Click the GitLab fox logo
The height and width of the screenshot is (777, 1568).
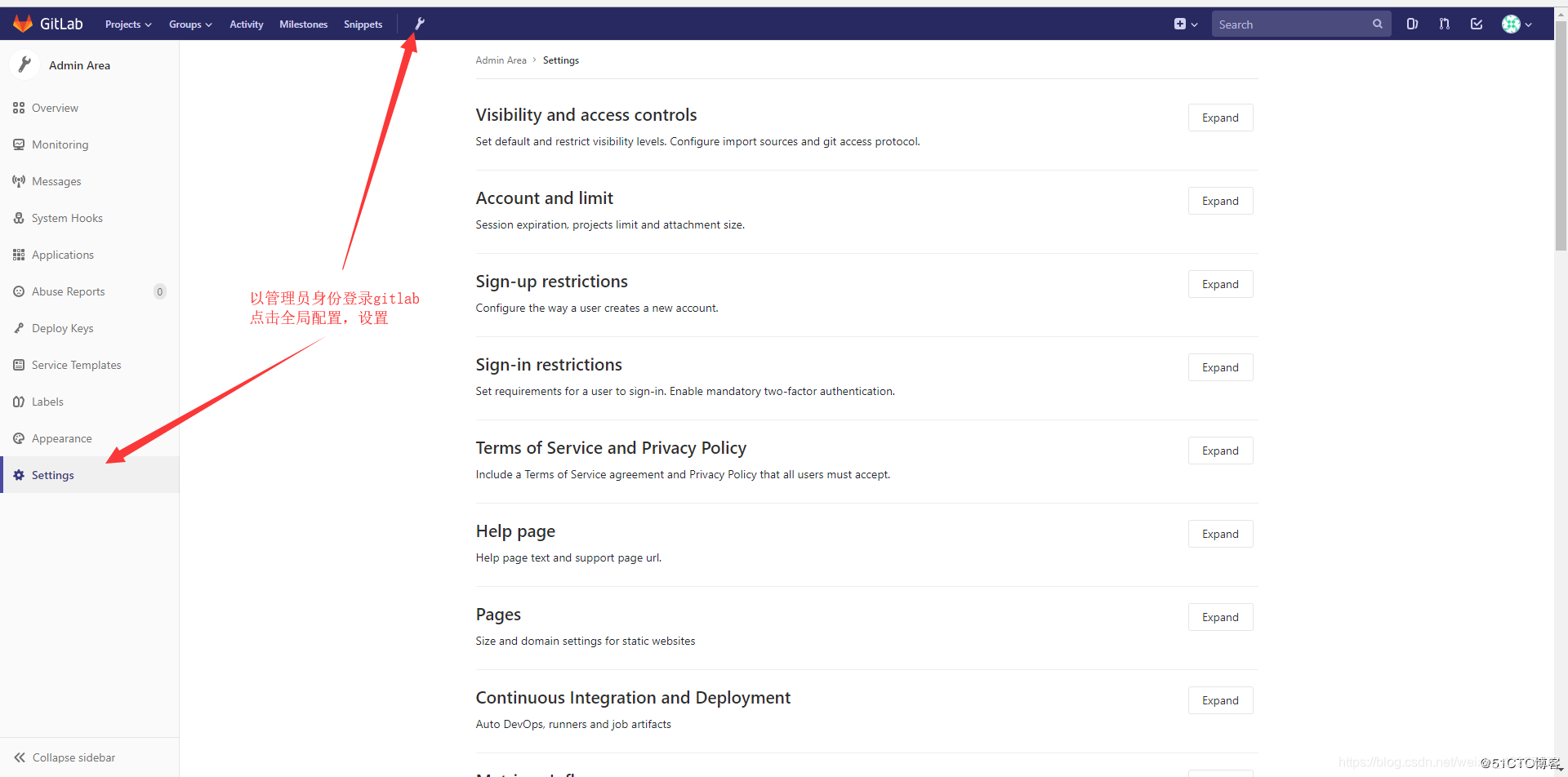coord(23,24)
